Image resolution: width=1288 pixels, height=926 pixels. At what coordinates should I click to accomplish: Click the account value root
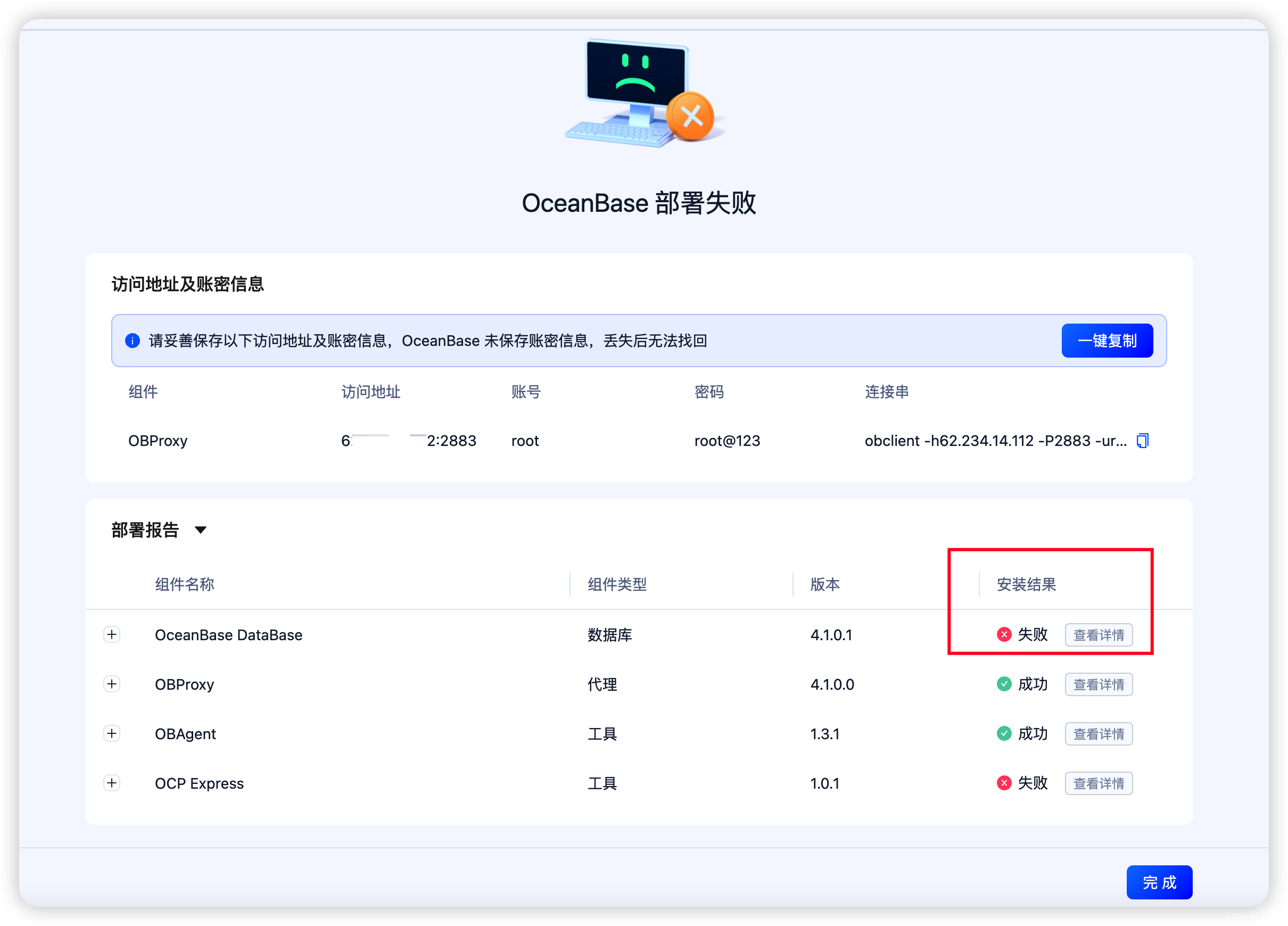pos(525,441)
